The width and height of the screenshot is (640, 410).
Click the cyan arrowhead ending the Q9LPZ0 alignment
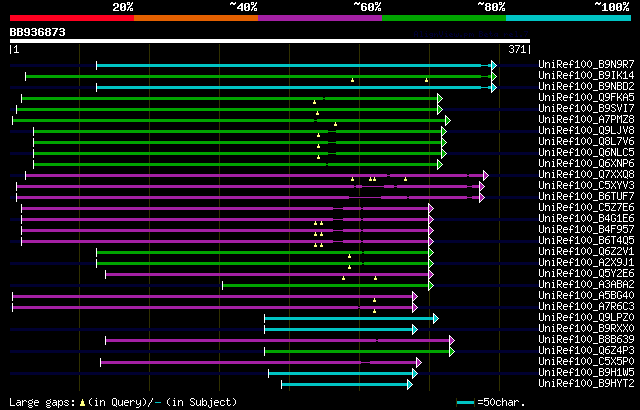pos(436,319)
